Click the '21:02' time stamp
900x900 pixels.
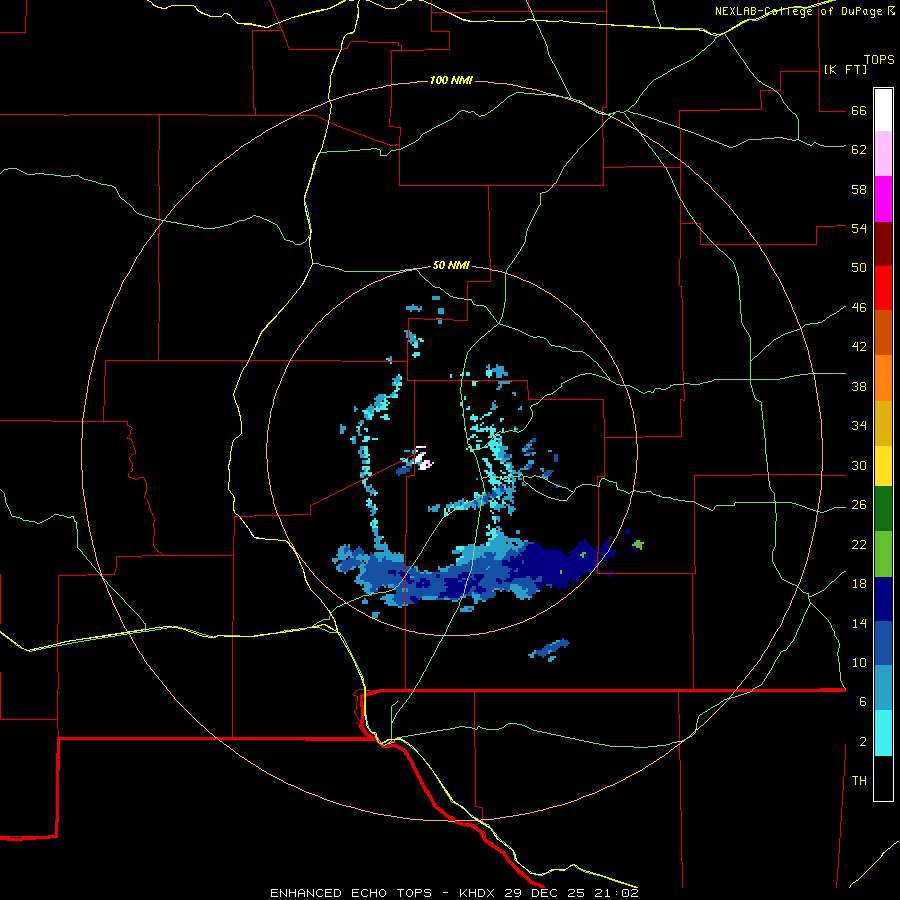tap(616, 893)
